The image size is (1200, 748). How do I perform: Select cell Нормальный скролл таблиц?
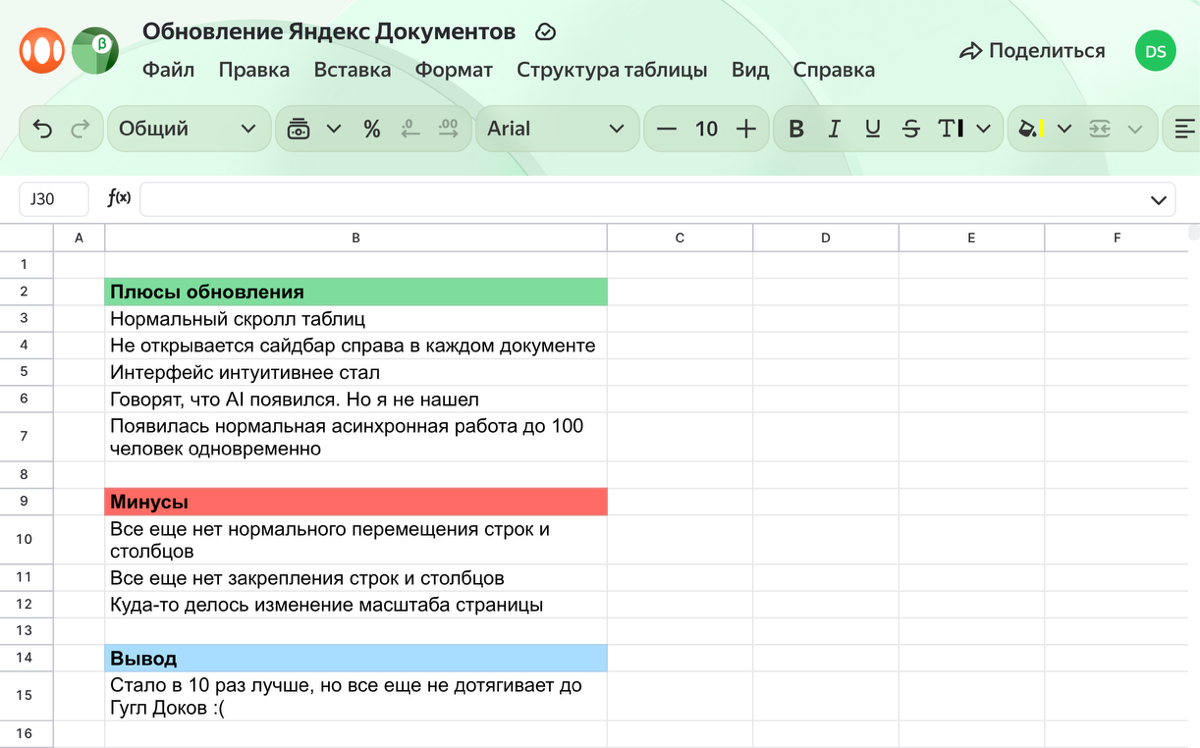click(356, 319)
